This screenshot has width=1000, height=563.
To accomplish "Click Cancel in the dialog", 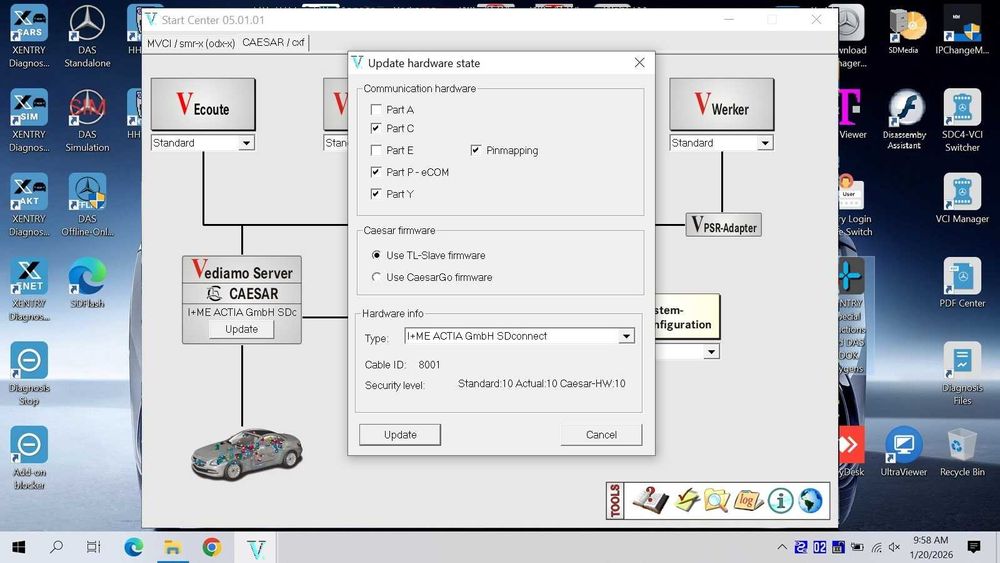I will (601, 435).
